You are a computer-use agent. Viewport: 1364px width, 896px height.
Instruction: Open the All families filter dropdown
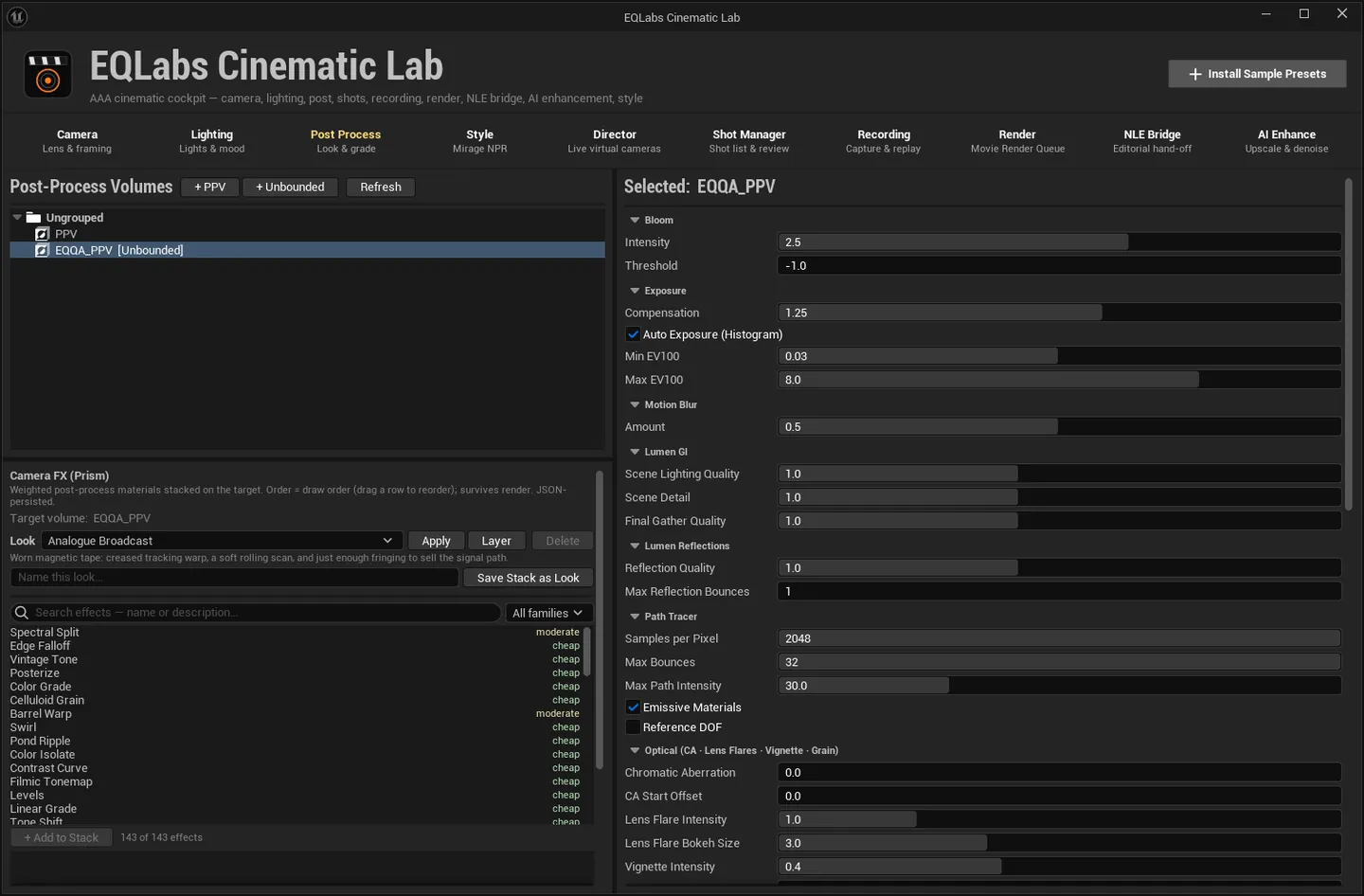pos(549,613)
